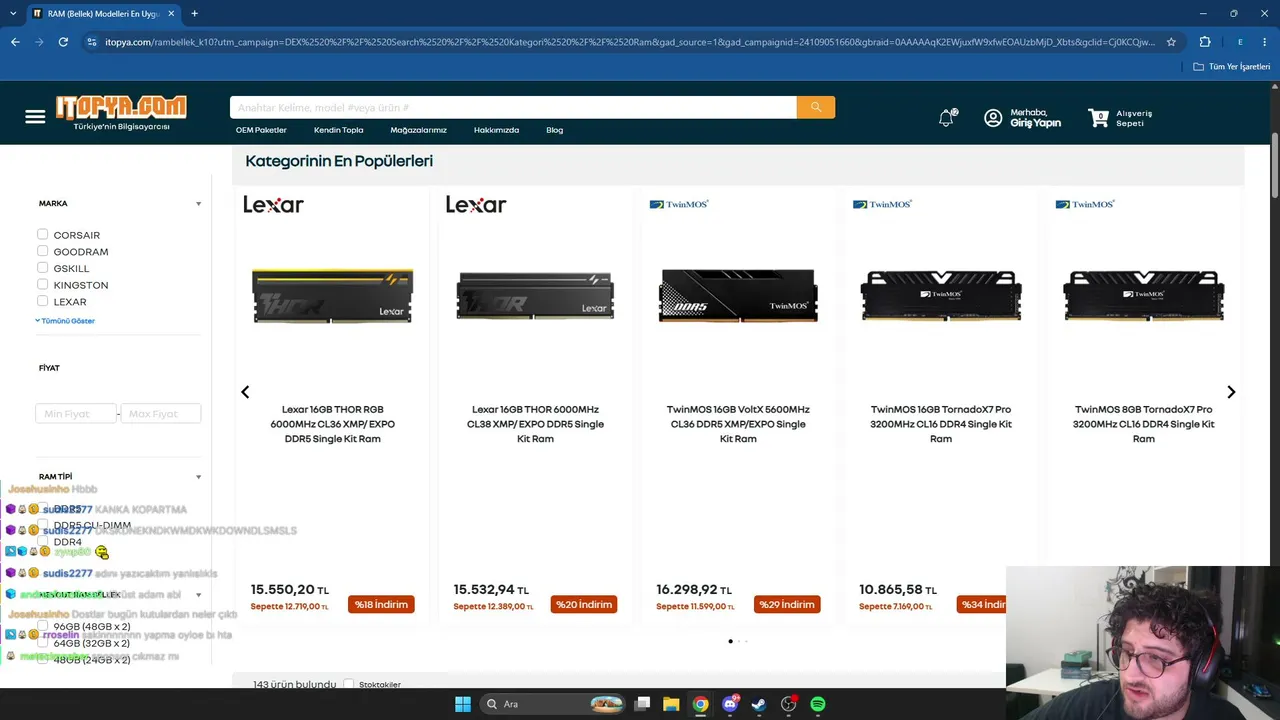Go to Mağazalarımız in the navigation
This screenshot has height=720, width=1280.
coord(418,130)
